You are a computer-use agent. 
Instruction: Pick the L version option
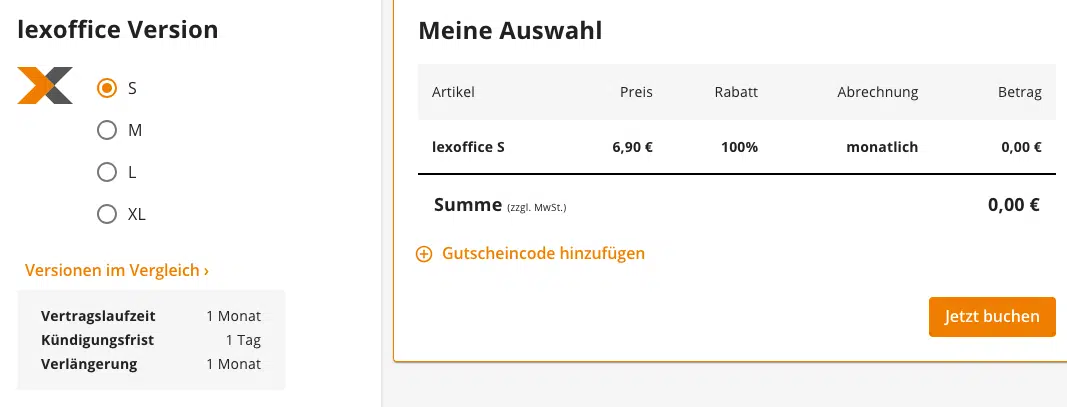tap(107, 172)
